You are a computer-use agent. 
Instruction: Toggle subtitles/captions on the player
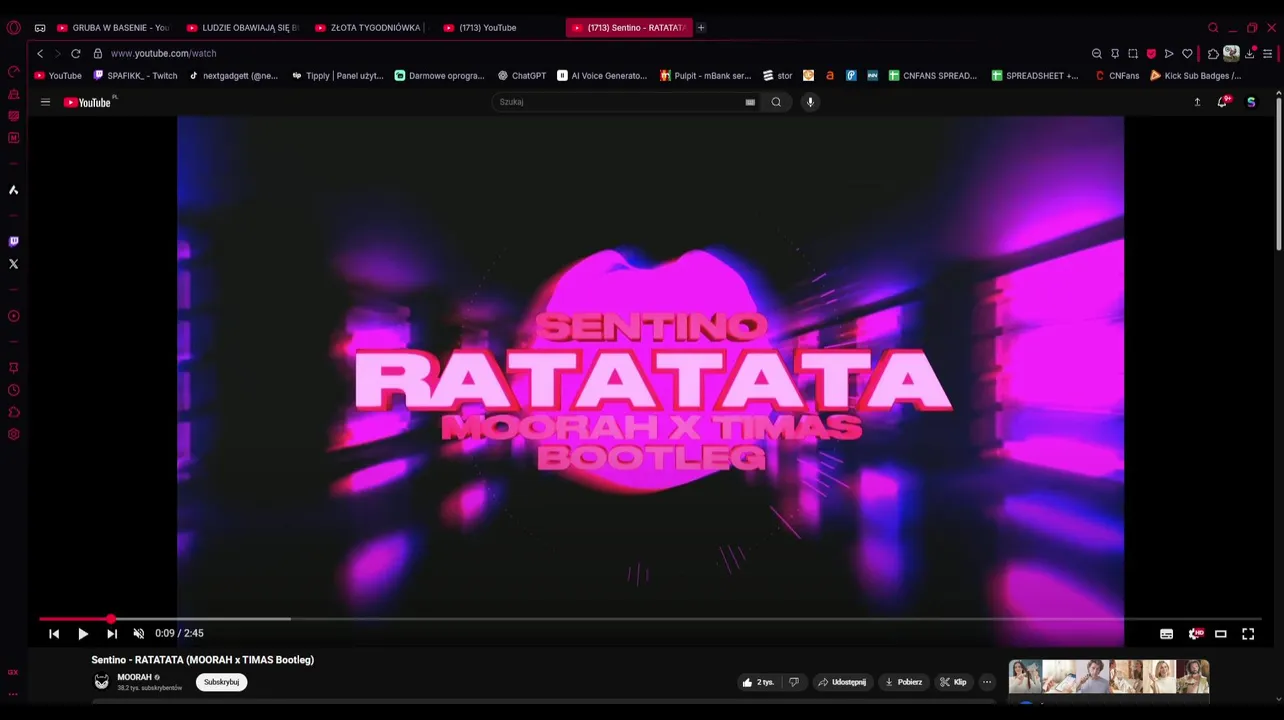[1166, 633]
